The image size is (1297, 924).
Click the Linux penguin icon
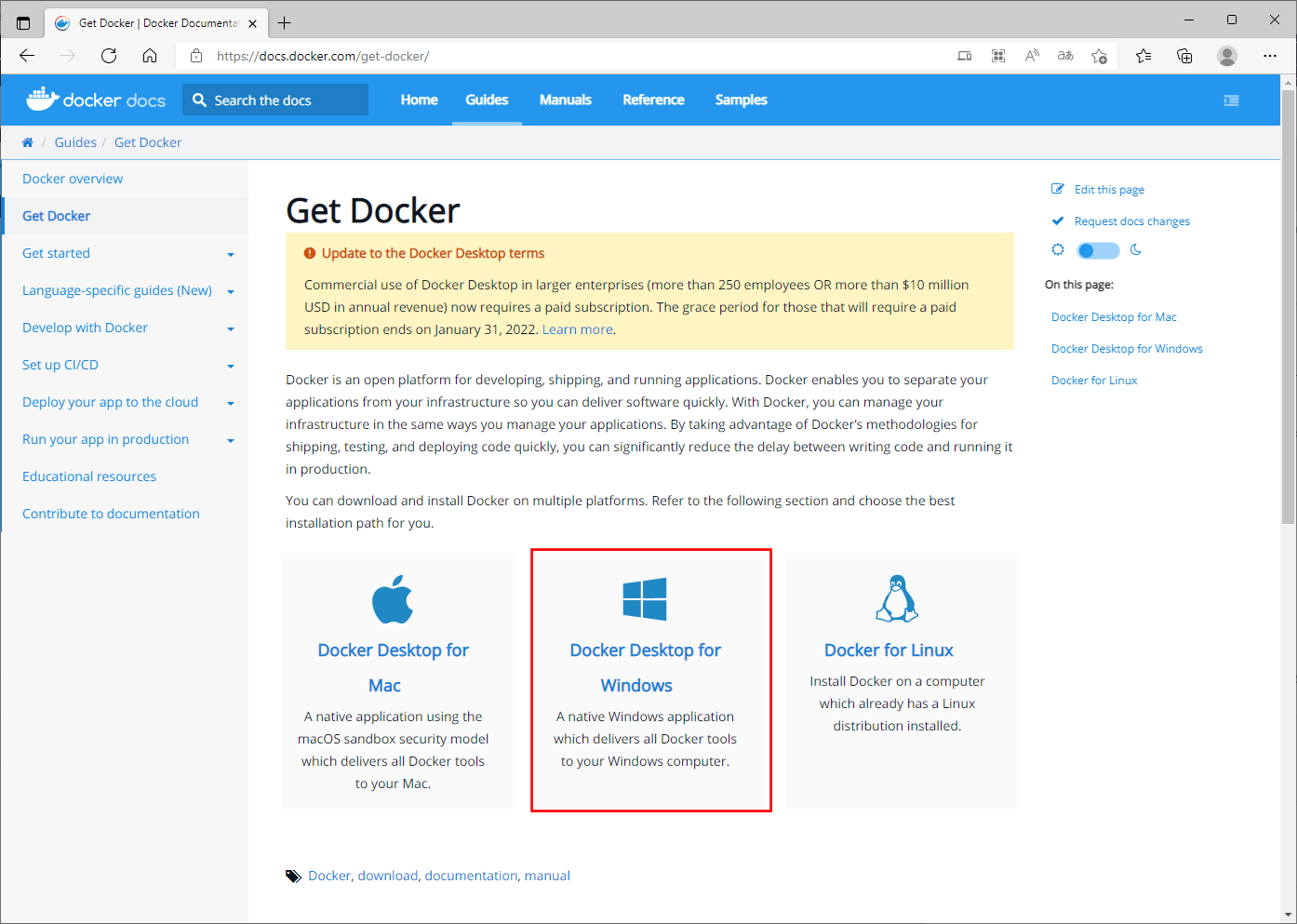click(x=897, y=597)
